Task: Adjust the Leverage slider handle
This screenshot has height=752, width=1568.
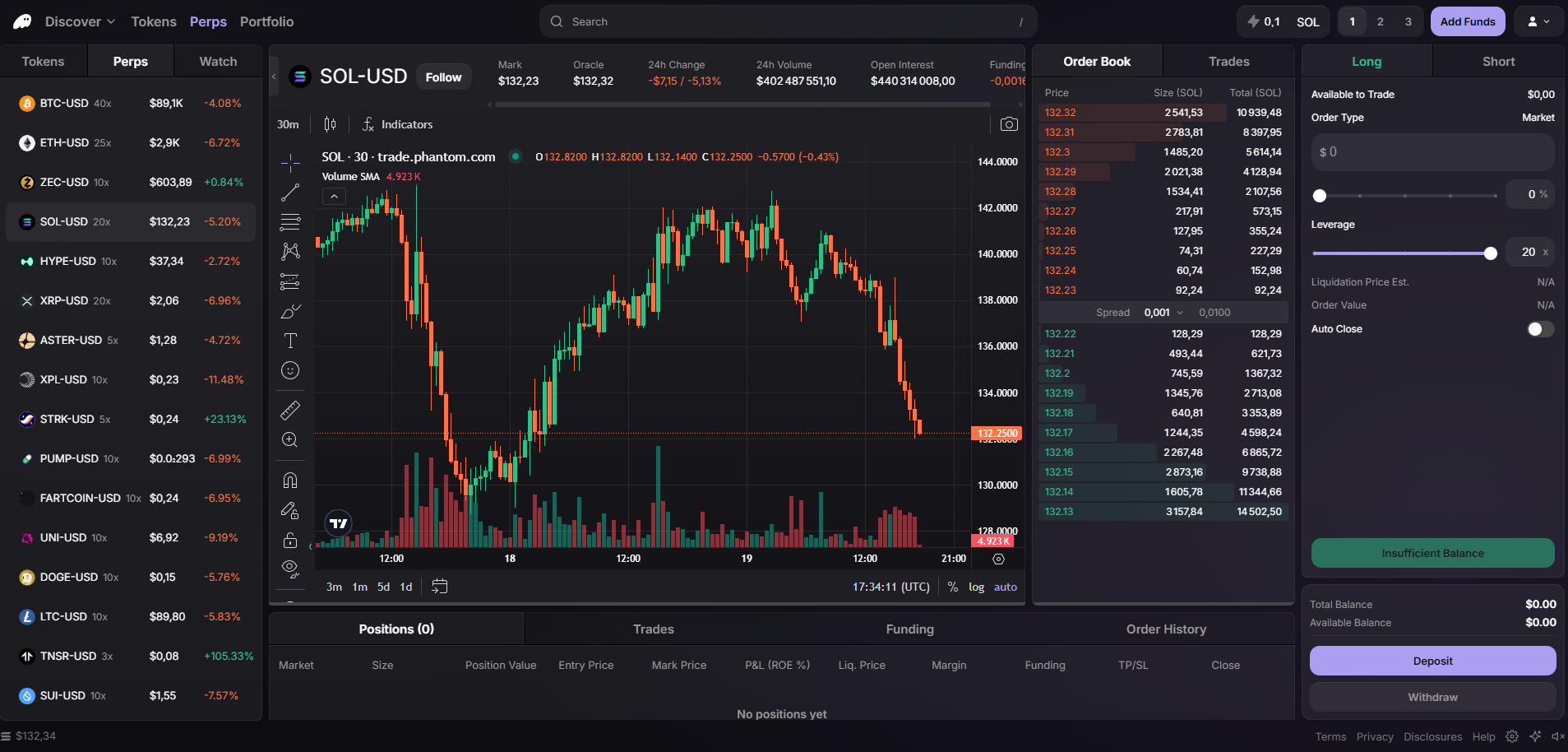Action: (x=1490, y=253)
